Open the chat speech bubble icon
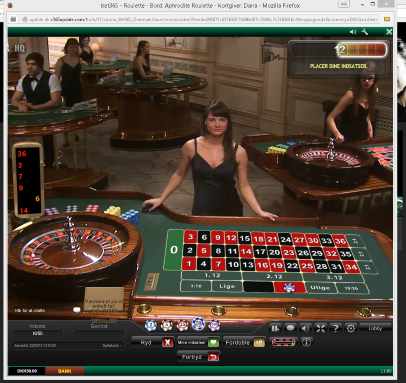 [x=290, y=328]
